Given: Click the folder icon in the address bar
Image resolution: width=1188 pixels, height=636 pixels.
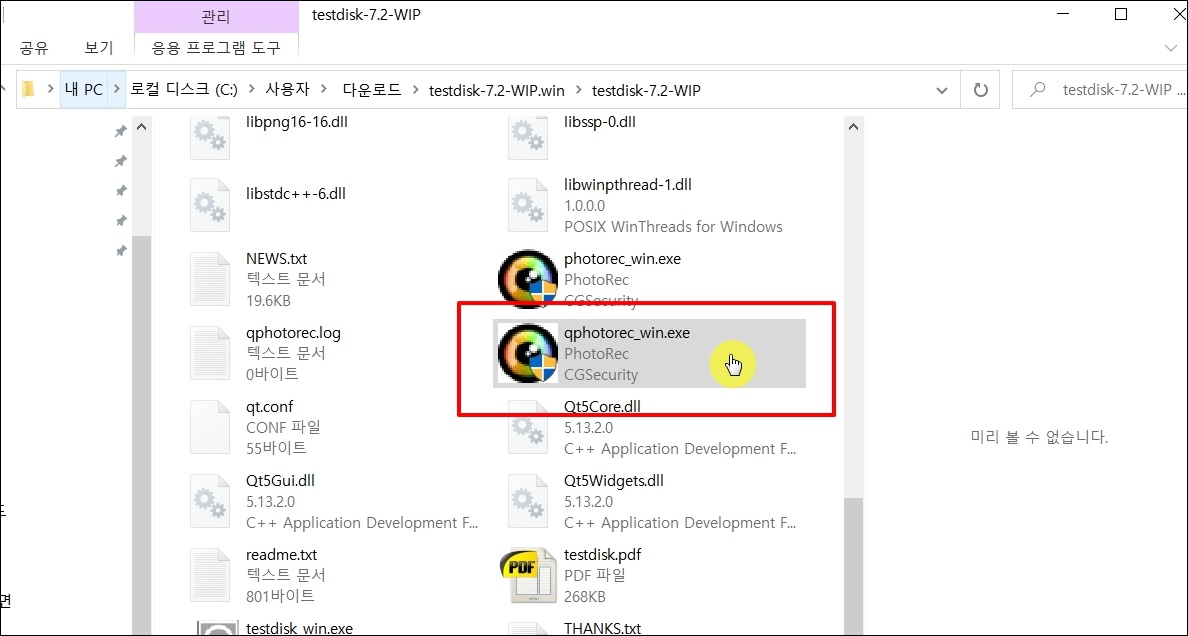Looking at the screenshot, I should pos(29,90).
